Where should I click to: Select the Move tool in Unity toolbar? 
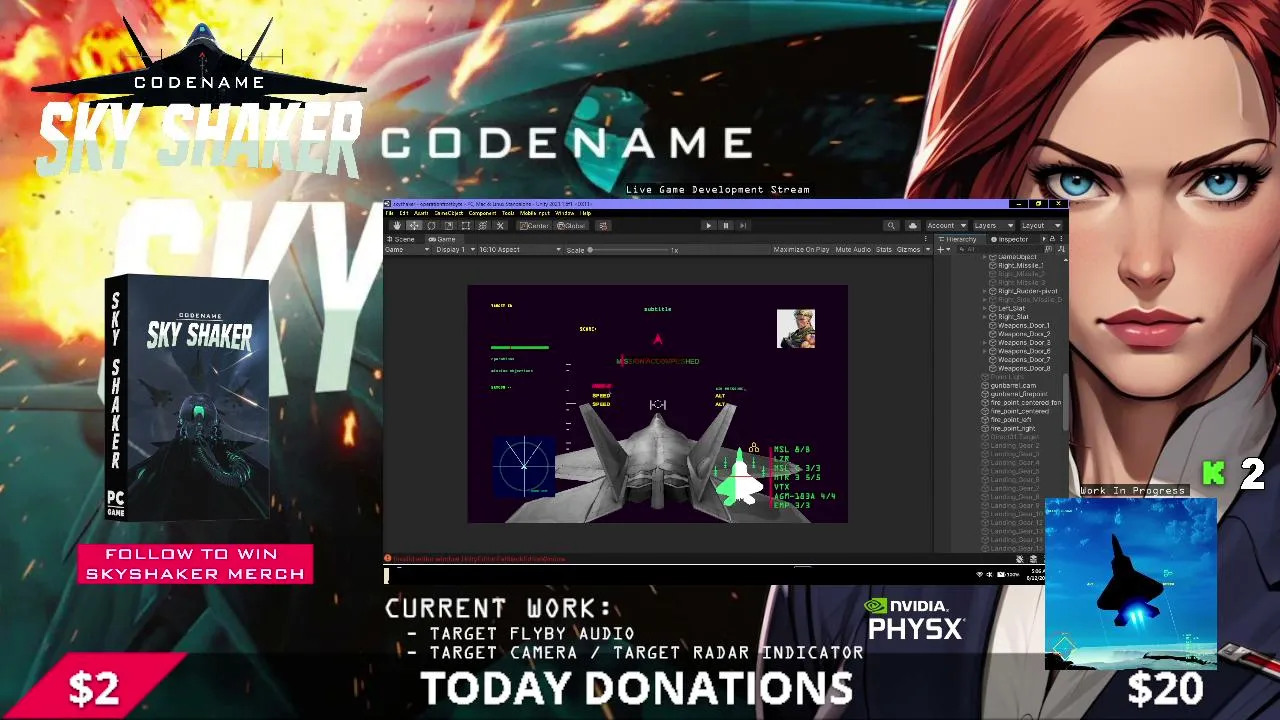(414, 225)
